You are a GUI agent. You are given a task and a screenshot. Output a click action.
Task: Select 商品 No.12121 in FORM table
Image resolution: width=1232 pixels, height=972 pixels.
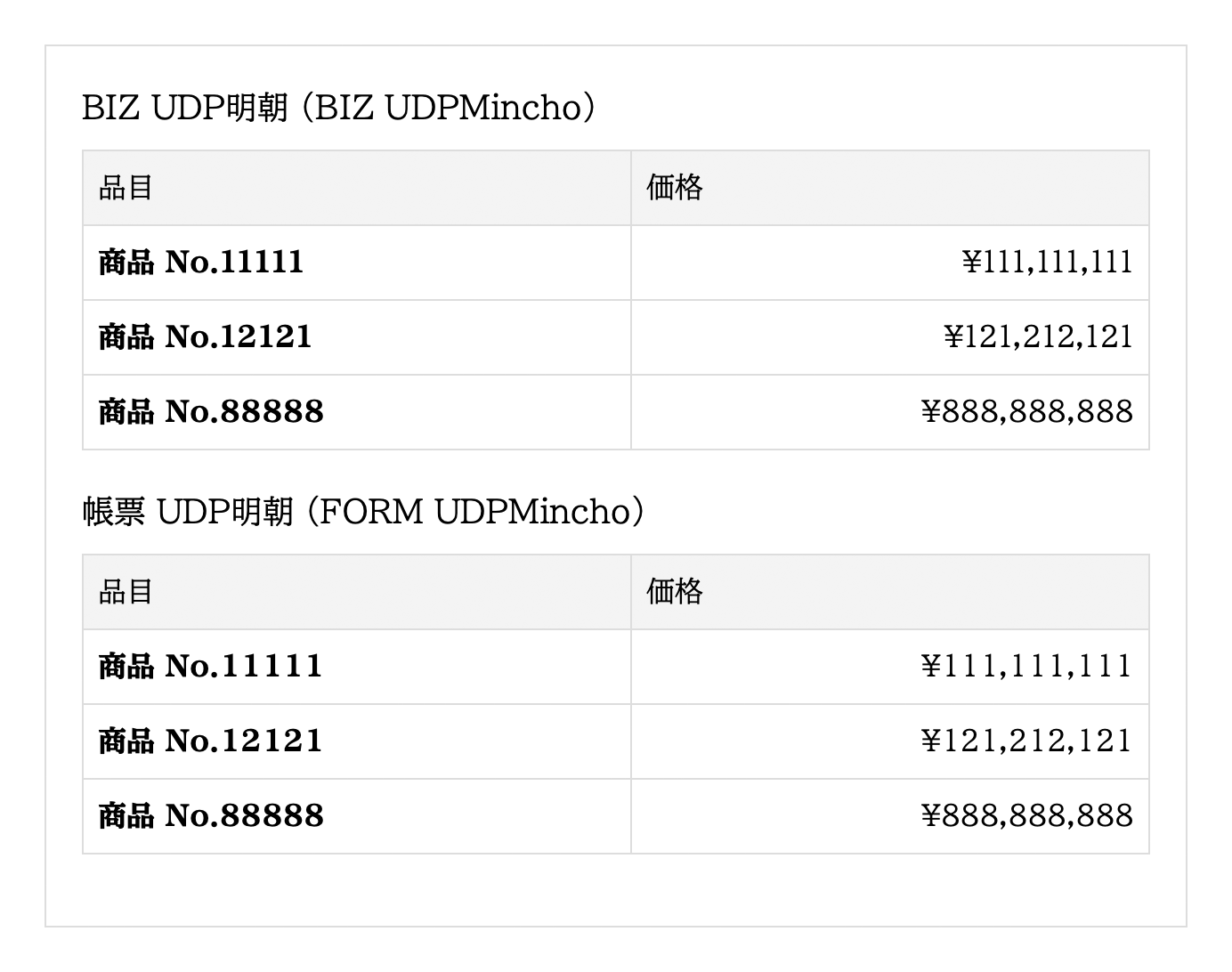pos(211,741)
